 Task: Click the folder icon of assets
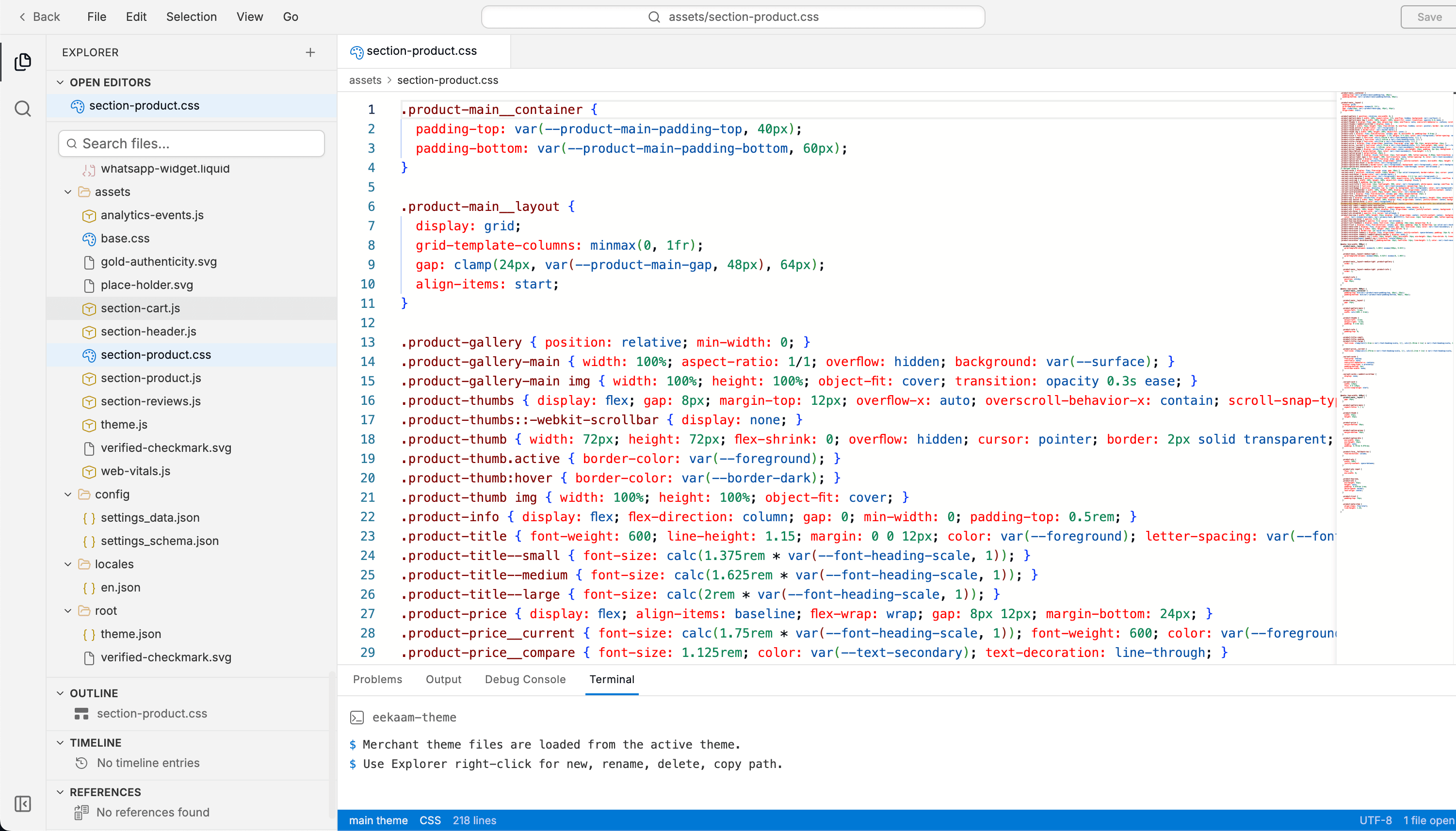[x=84, y=192]
